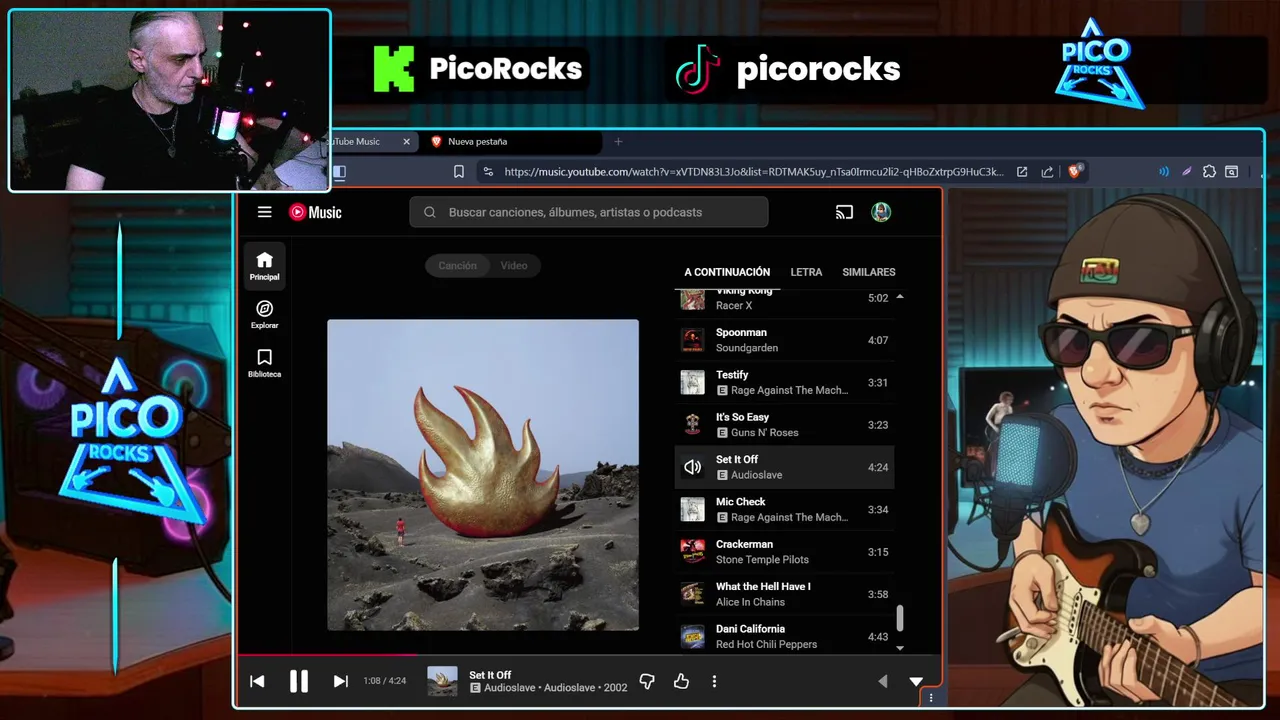Click the queue scrollbar thumb
Viewport: 1280px width, 720px height.
899,619
